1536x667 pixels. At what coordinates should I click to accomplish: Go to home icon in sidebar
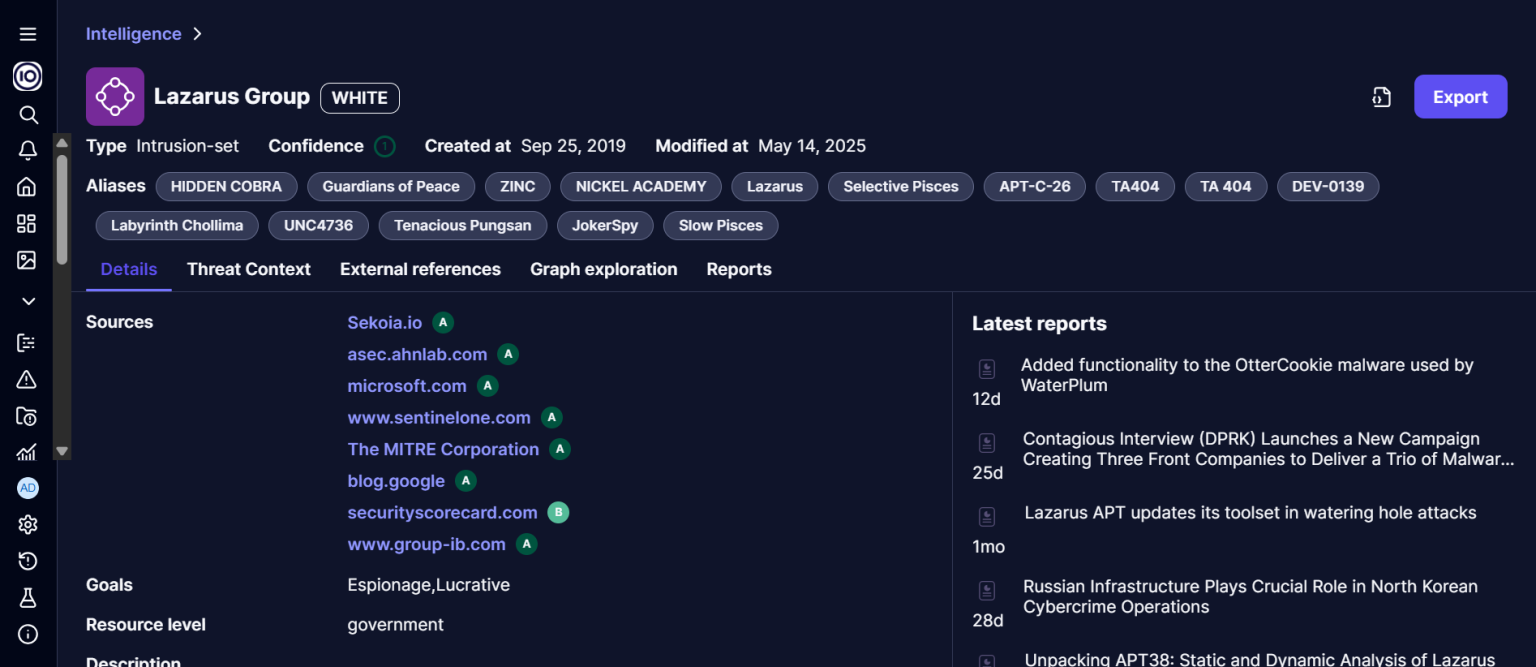[x=27, y=187]
